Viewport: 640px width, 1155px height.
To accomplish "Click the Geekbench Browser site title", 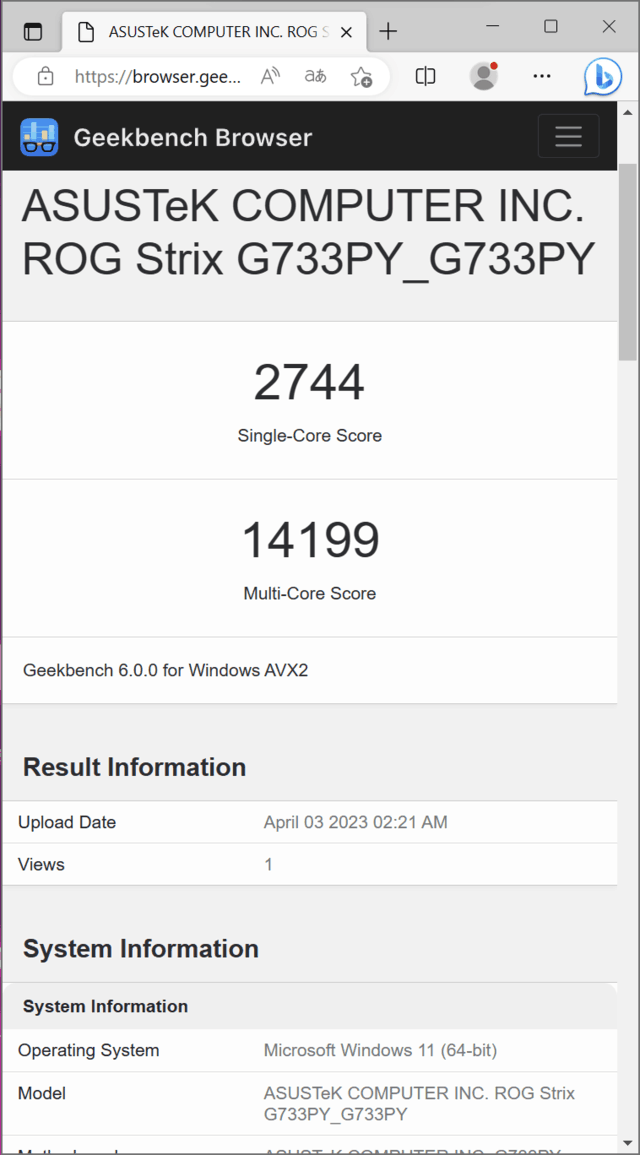I will tap(192, 138).
